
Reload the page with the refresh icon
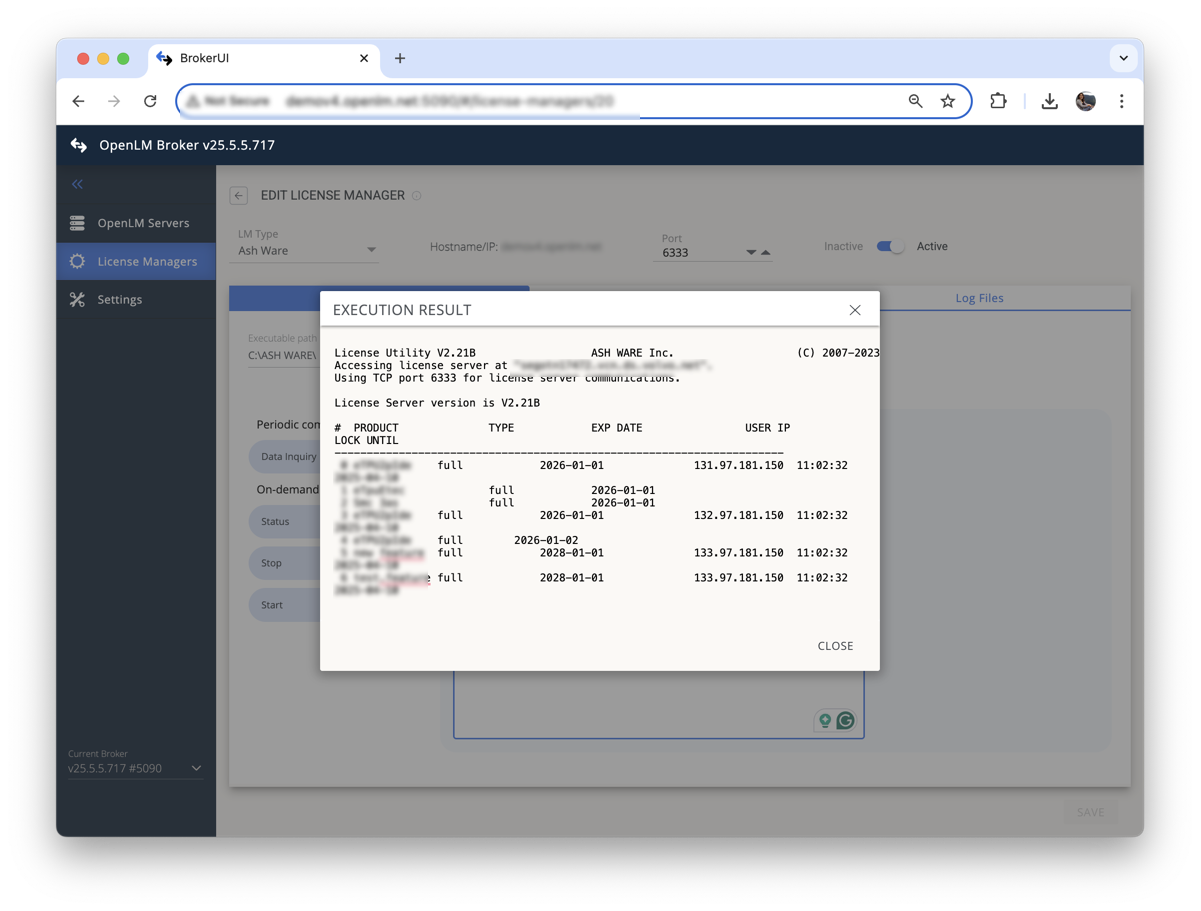coord(150,101)
